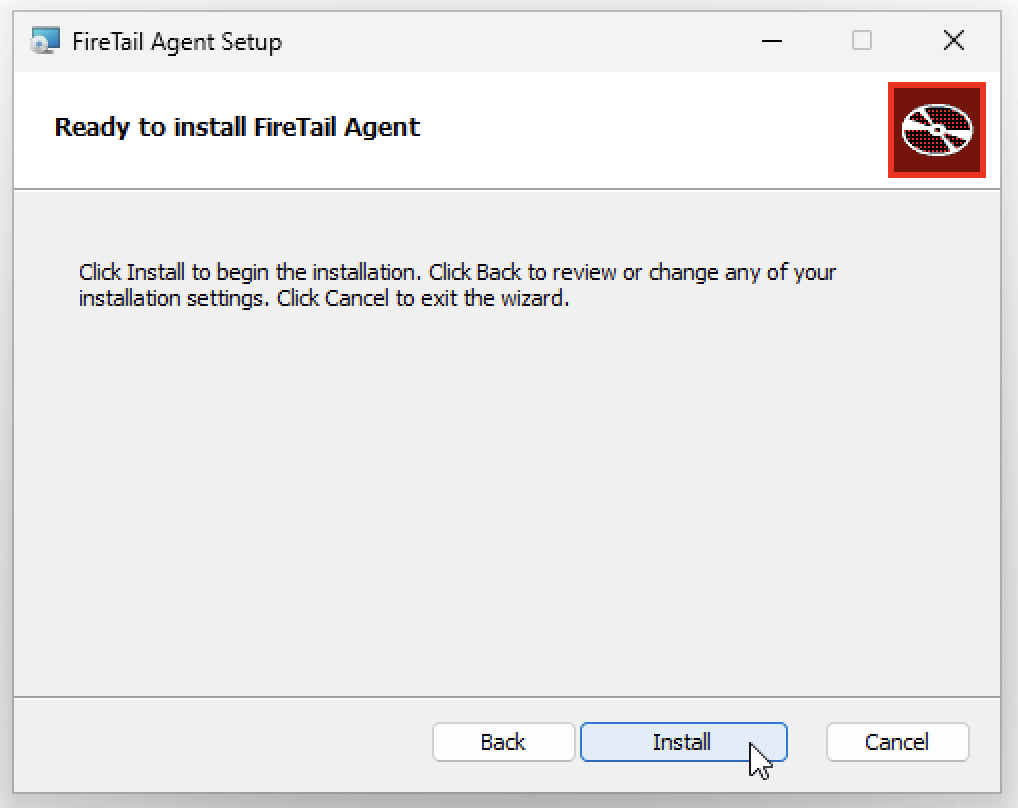Close the FireTail Agent Setup window
The image size is (1018, 808).
click(954, 41)
